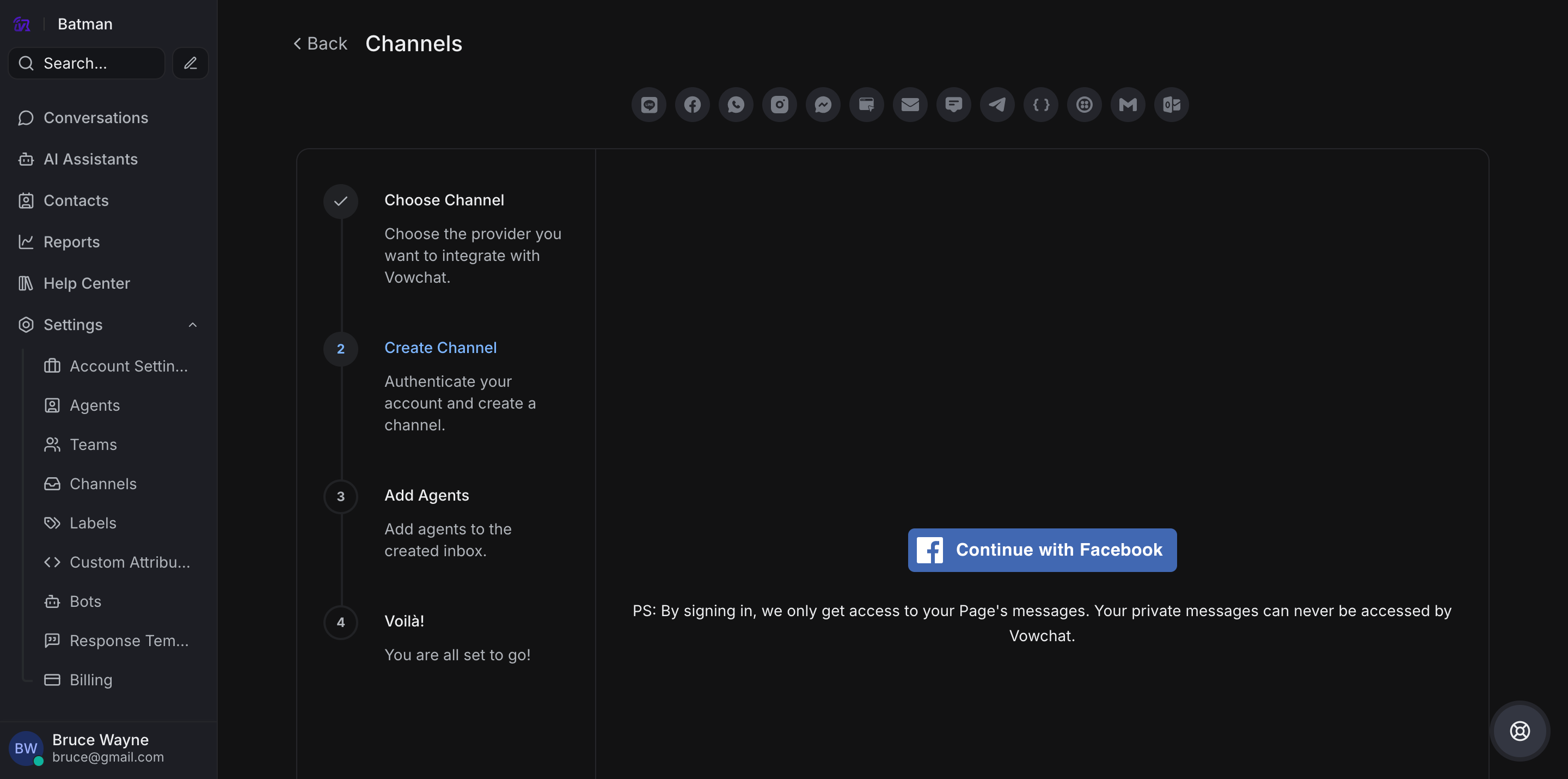1568x779 pixels.
Task: Pick the Messenger channel icon
Action: pos(823,105)
